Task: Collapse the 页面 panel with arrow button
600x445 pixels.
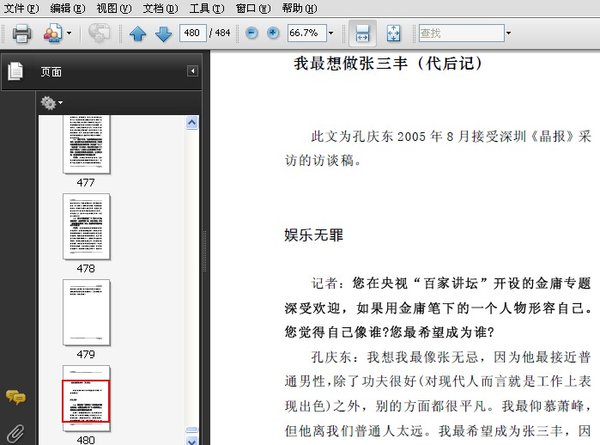Action: coord(192,71)
